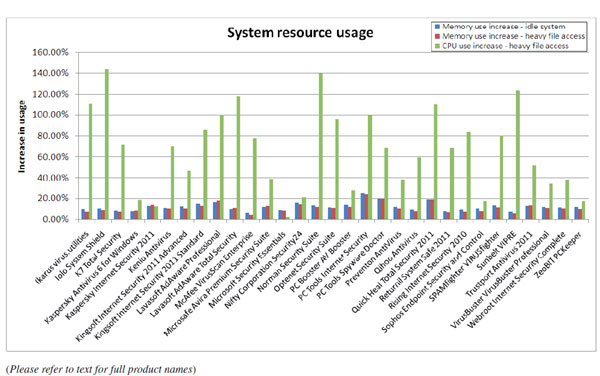600x376 pixels.
Task: Click the blue legend swatch for idle memory
Action: coord(437,27)
